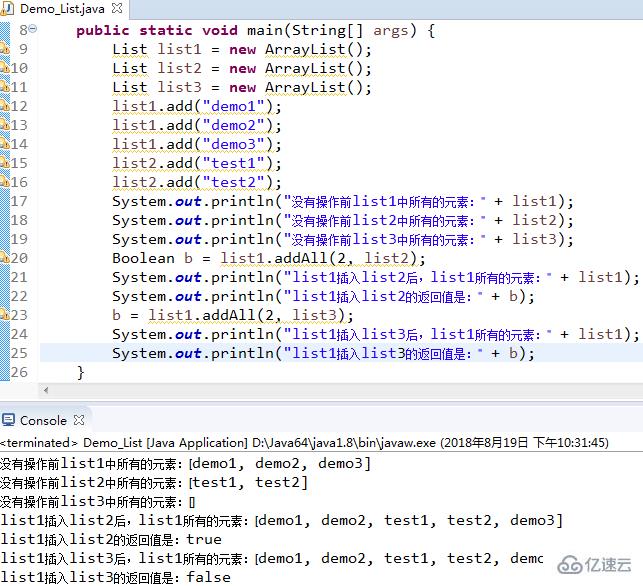Click 'list2' variable declaration on line 10

coord(180,68)
